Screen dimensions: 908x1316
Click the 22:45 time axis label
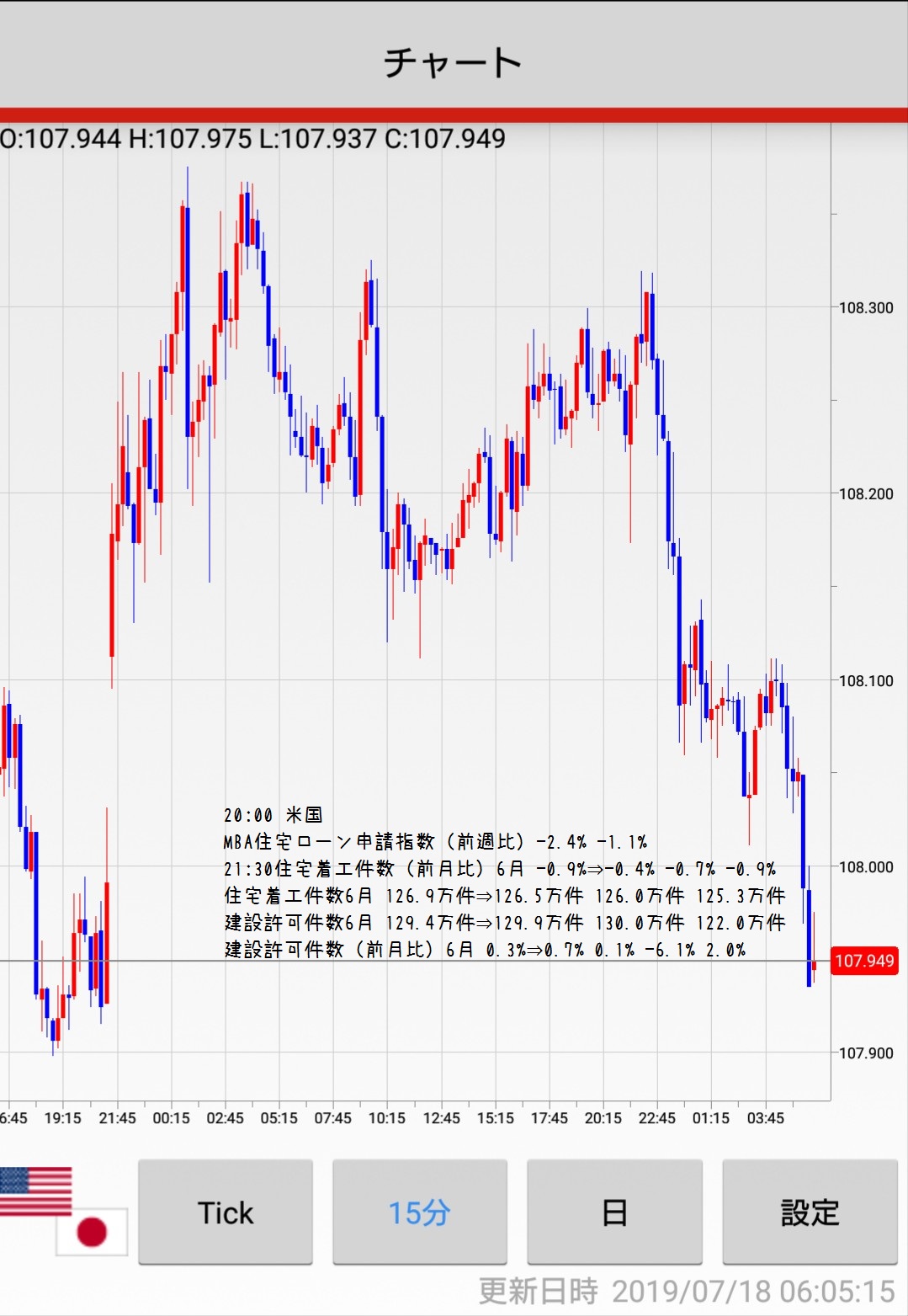(656, 1118)
